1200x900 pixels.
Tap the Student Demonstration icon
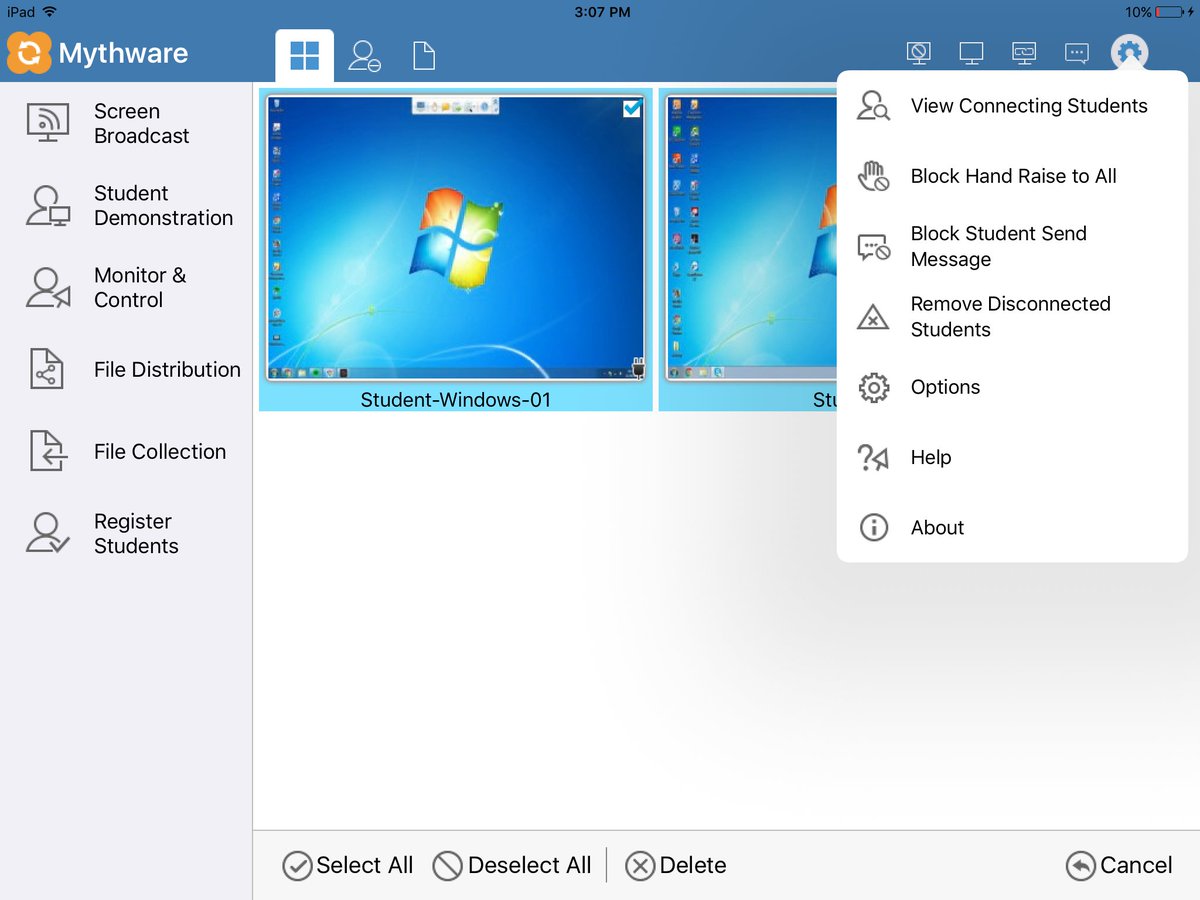tap(47, 205)
